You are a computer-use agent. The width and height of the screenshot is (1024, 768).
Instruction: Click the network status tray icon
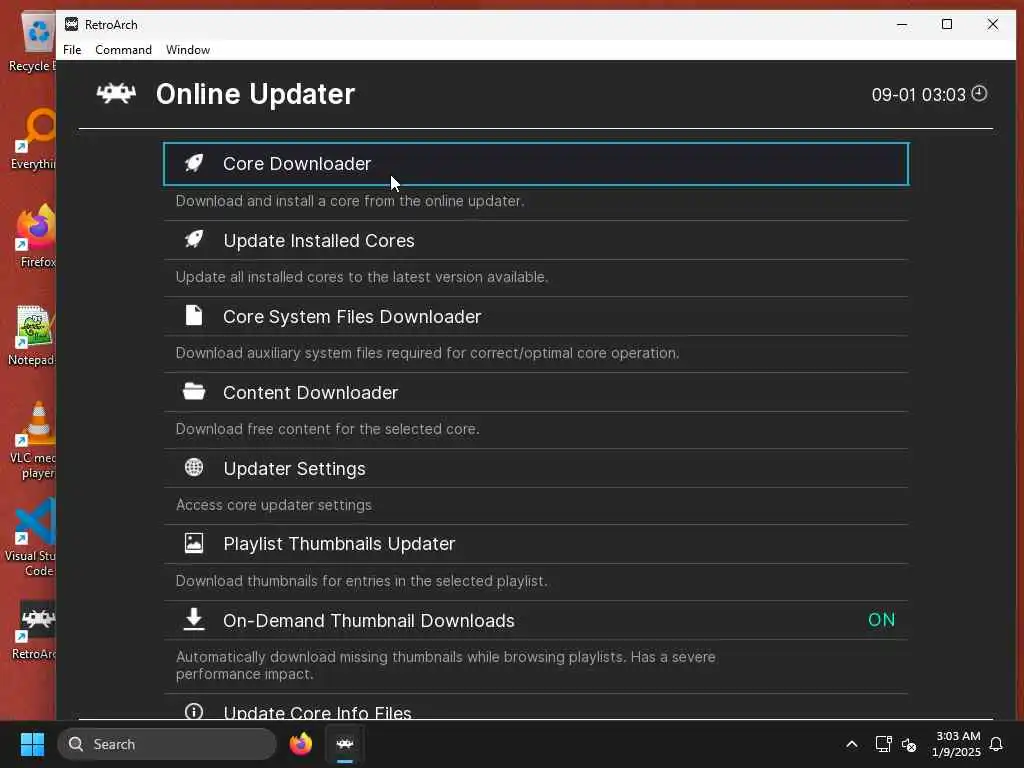point(883,744)
